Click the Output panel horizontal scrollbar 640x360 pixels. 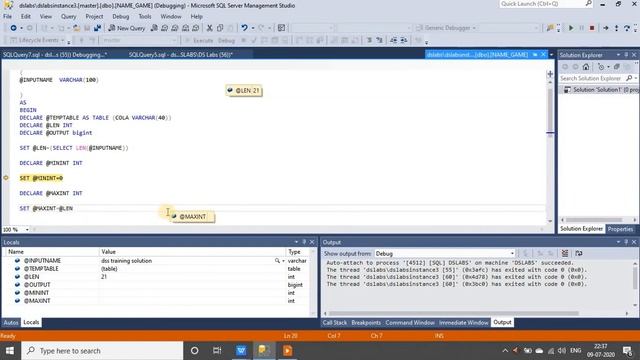[453, 313]
